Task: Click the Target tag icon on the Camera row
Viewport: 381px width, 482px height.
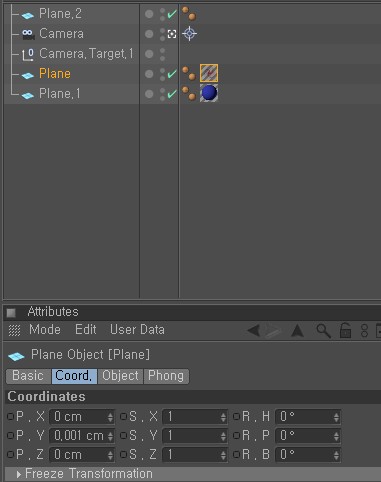Action: pos(189,34)
